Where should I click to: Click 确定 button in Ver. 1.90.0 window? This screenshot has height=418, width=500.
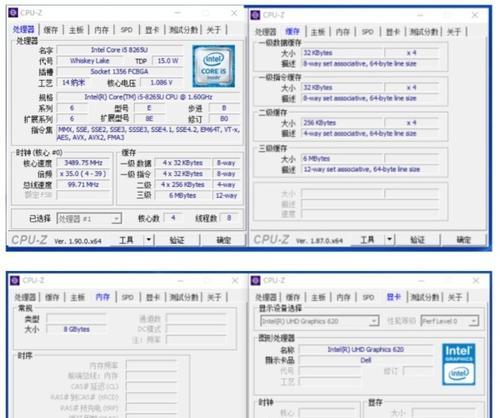point(223,240)
